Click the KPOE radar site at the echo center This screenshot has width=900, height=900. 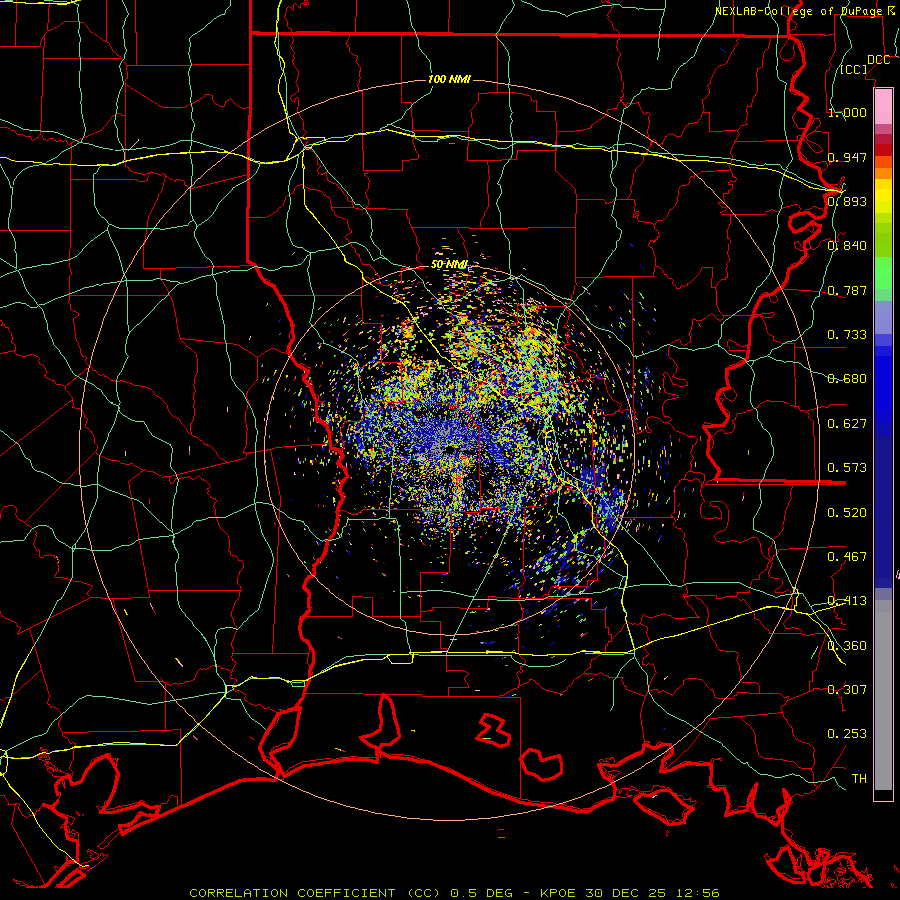click(449, 450)
